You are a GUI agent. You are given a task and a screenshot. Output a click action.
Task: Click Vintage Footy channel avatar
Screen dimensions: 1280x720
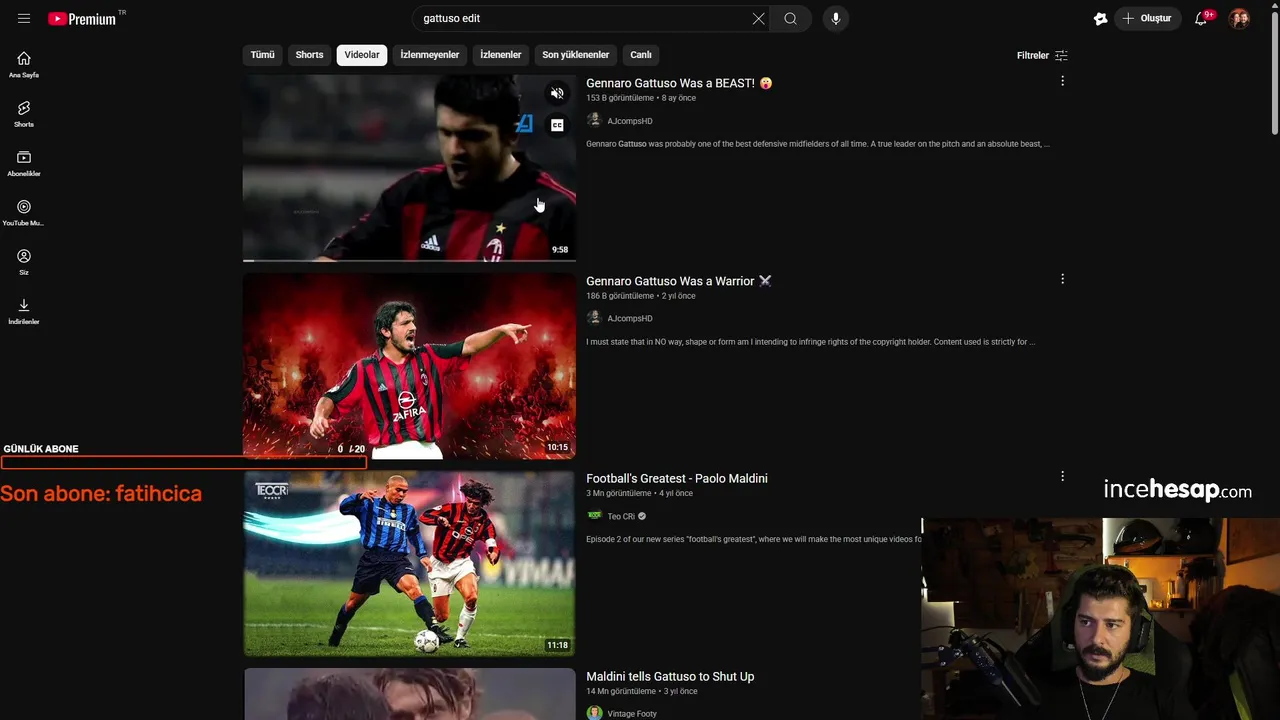[594, 713]
